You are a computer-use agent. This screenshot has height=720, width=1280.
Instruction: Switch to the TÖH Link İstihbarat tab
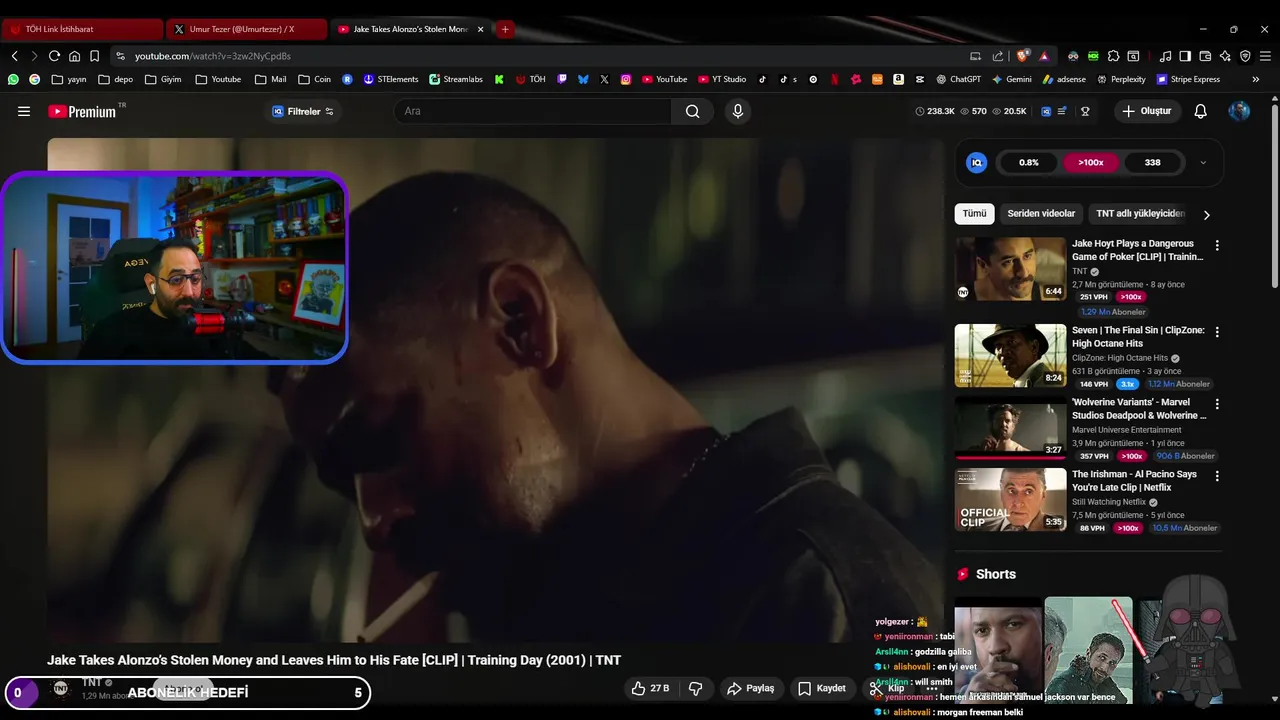(x=83, y=29)
